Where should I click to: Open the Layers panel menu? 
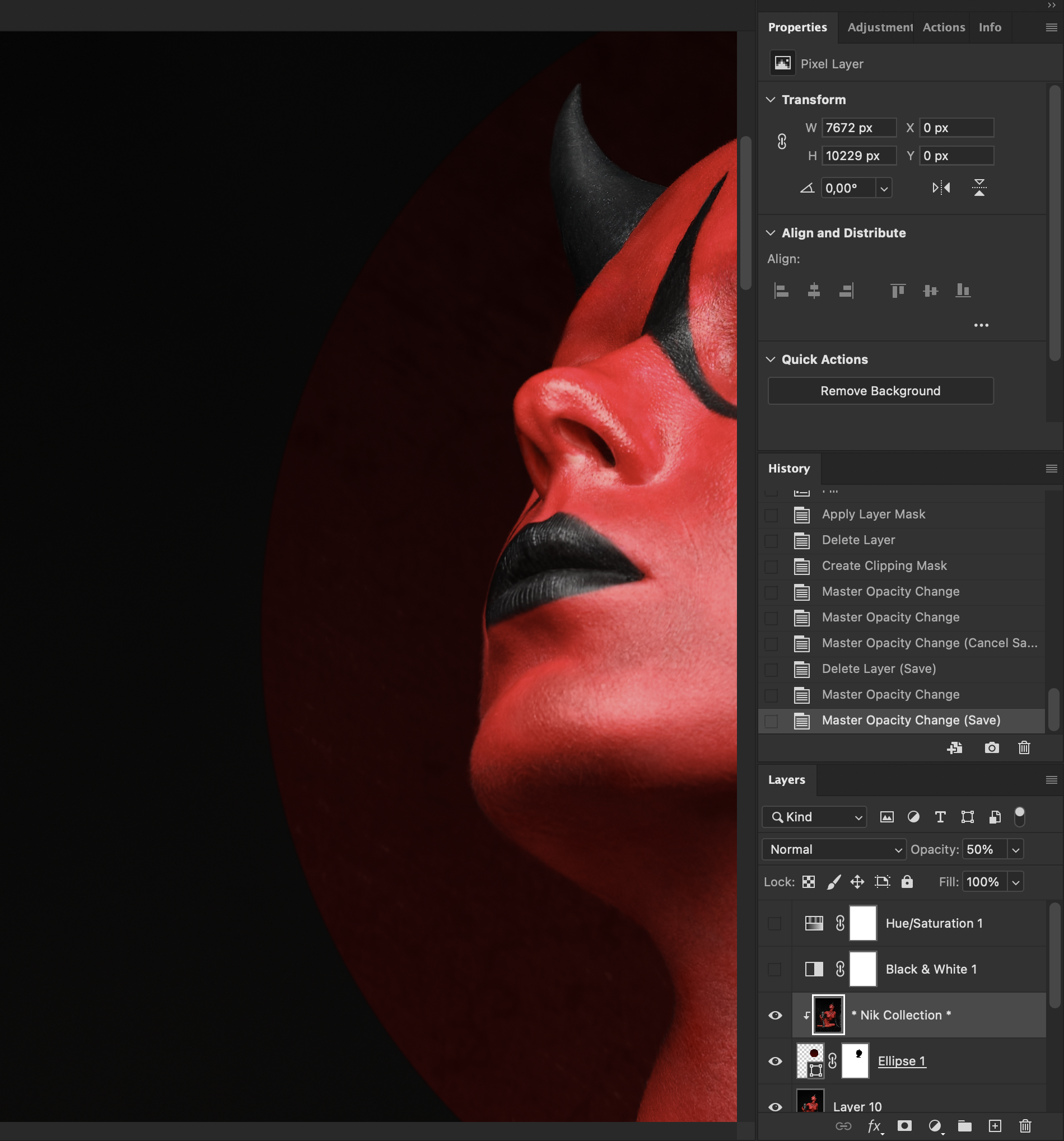(1051, 780)
